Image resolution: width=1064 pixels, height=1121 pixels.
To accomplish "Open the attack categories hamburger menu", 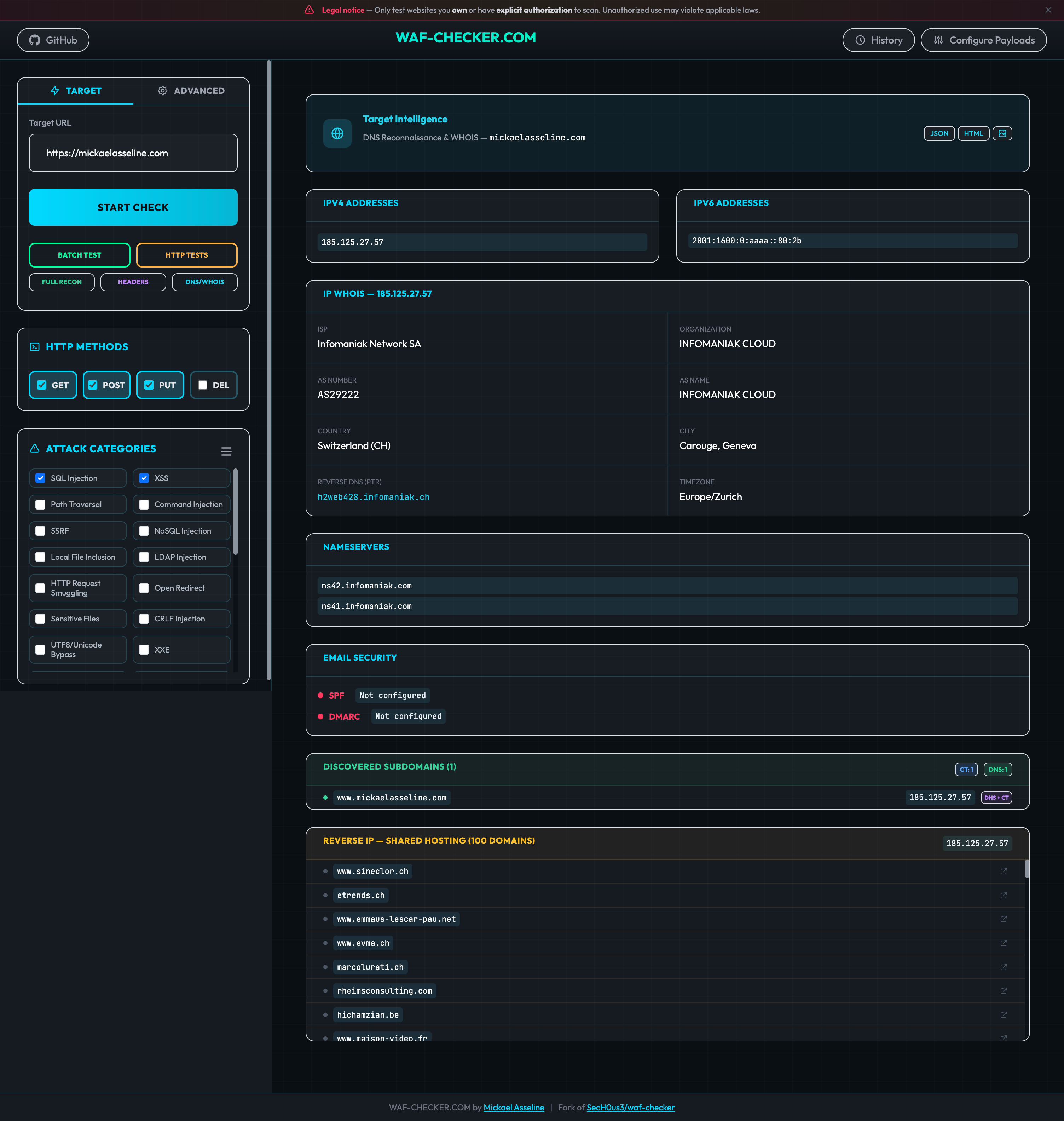I will [226, 451].
